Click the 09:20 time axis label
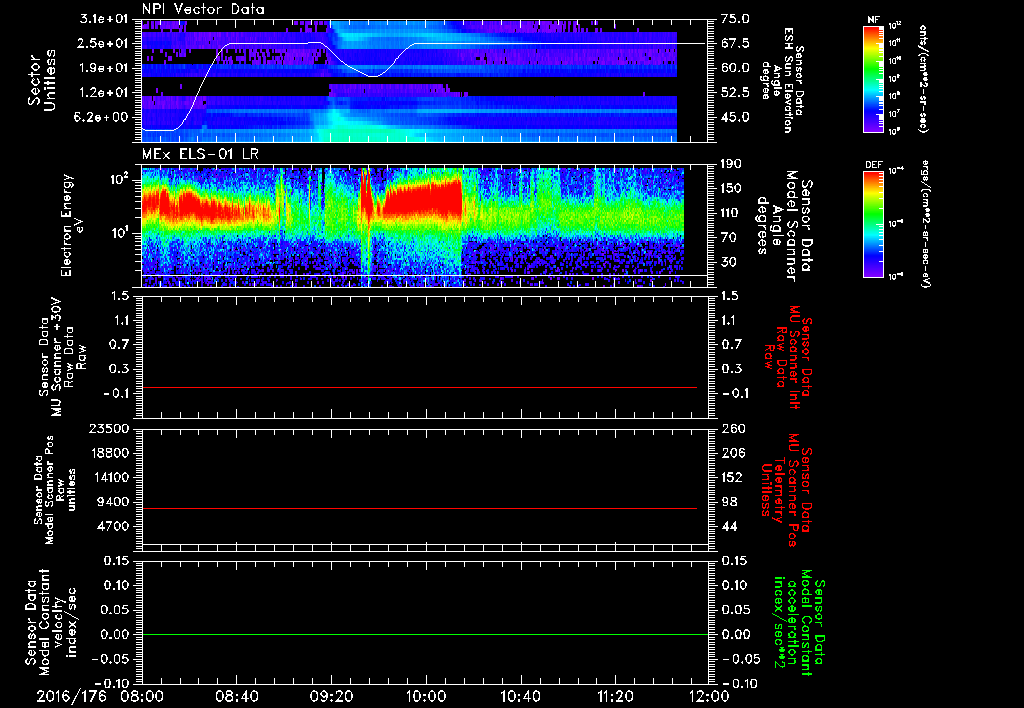1024x708 pixels. [331, 696]
